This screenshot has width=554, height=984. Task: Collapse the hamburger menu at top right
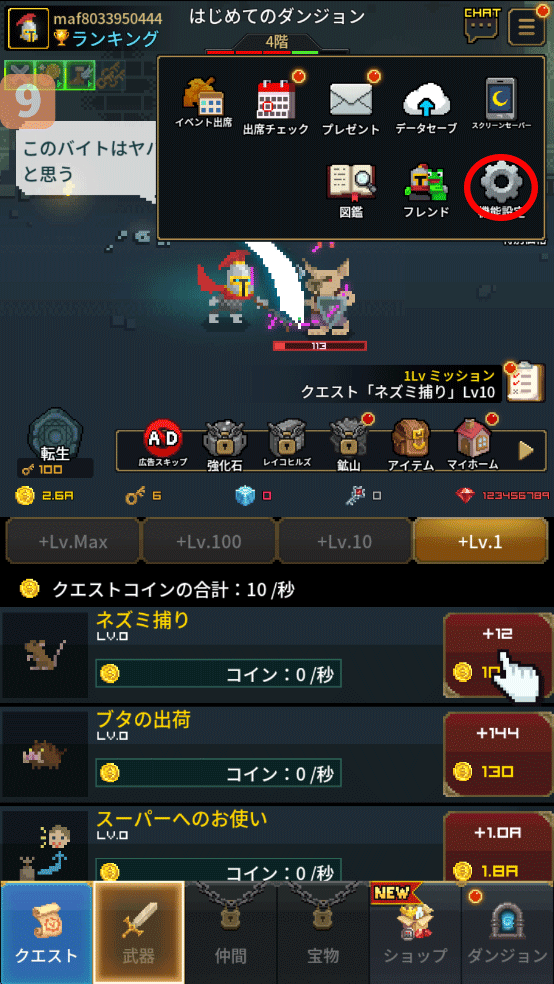point(526,26)
